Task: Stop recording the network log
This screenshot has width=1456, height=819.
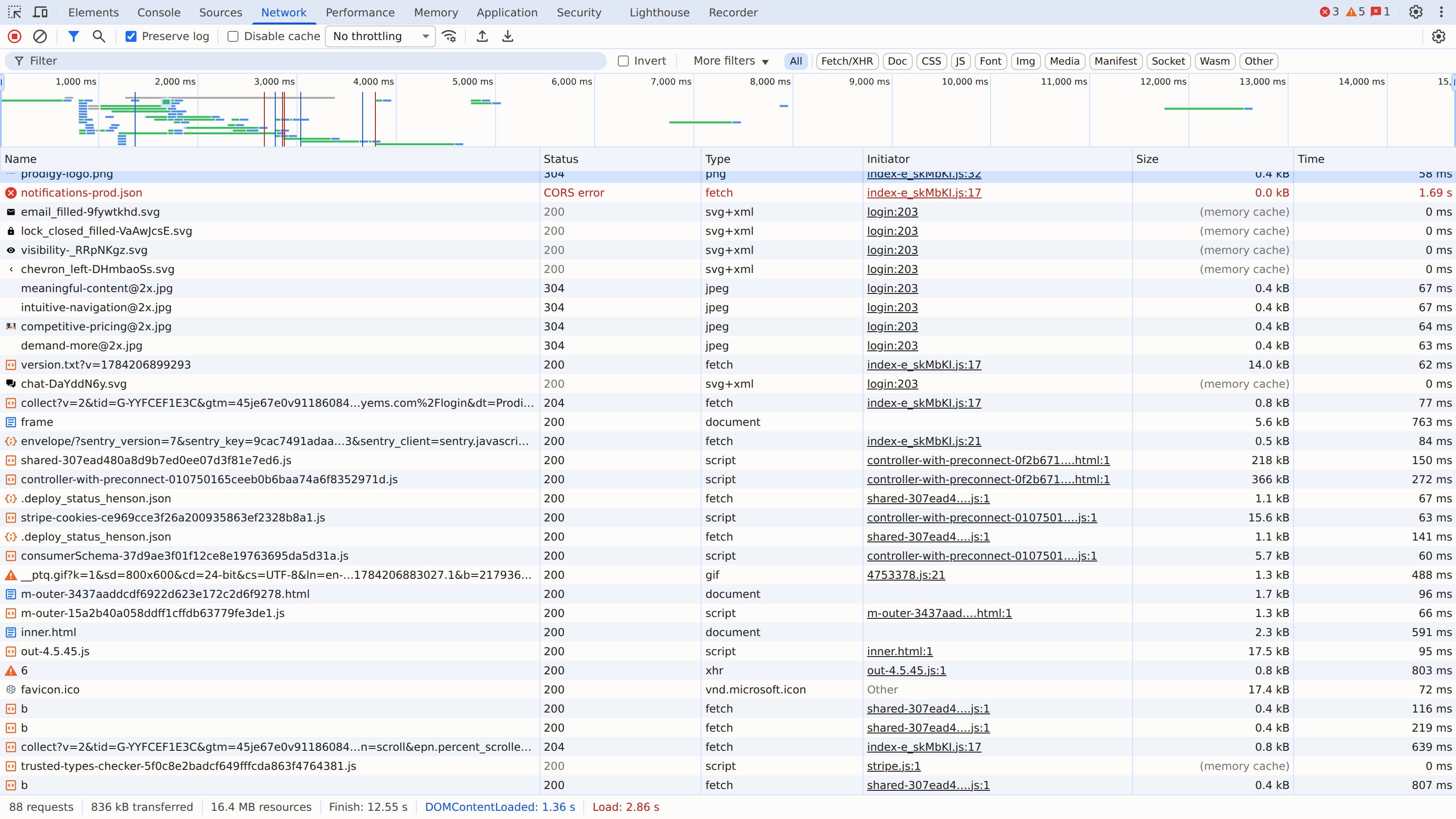Action: 15,36
